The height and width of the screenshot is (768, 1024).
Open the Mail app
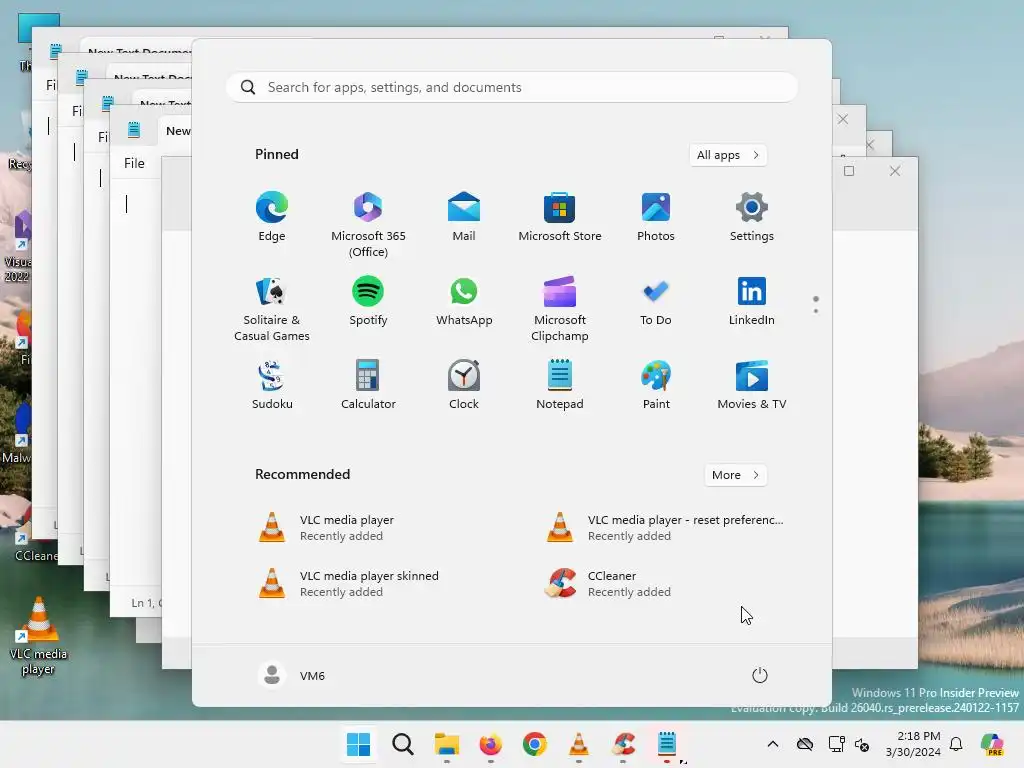coord(464,217)
